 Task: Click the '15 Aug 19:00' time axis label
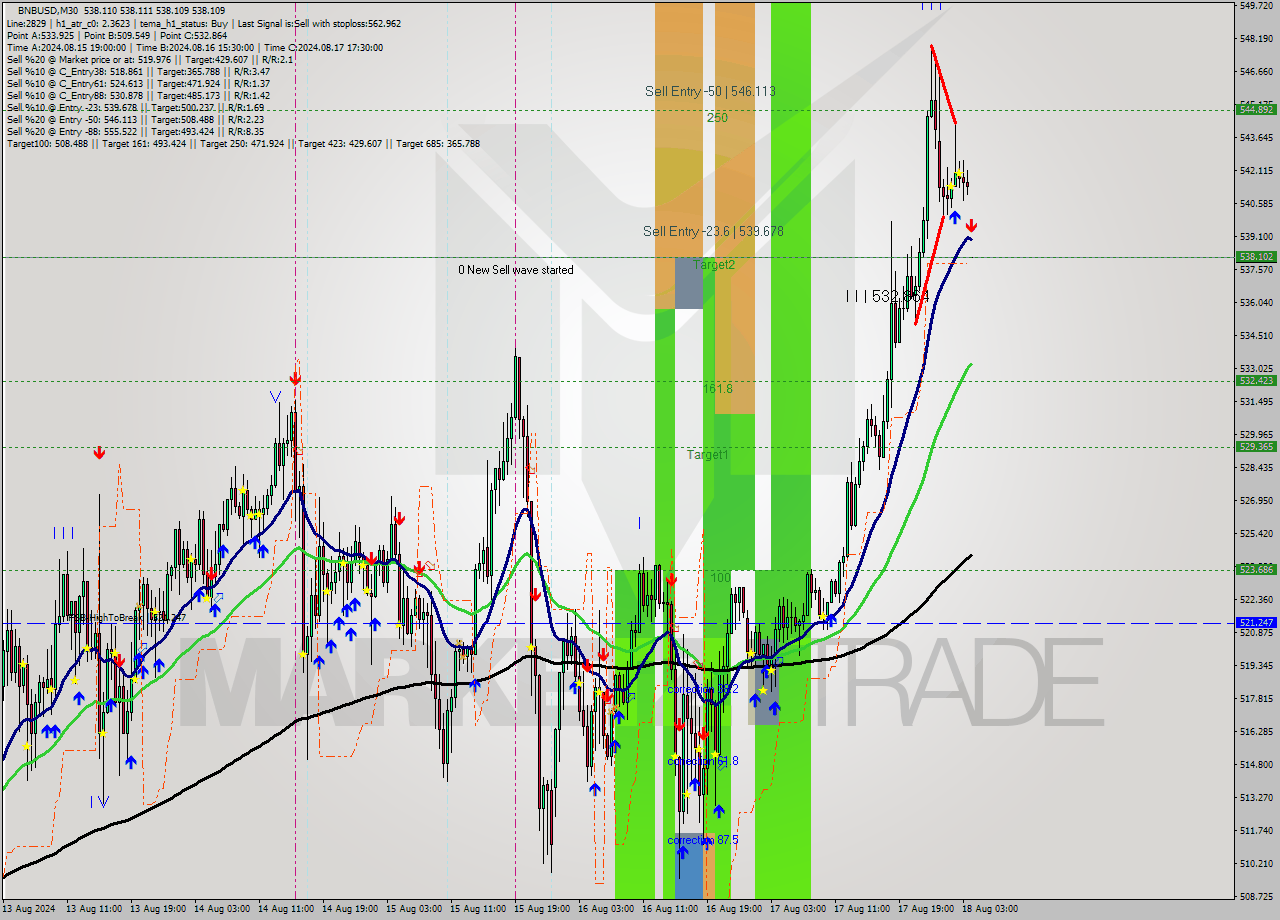pyautogui.click(x=542, y=909)
